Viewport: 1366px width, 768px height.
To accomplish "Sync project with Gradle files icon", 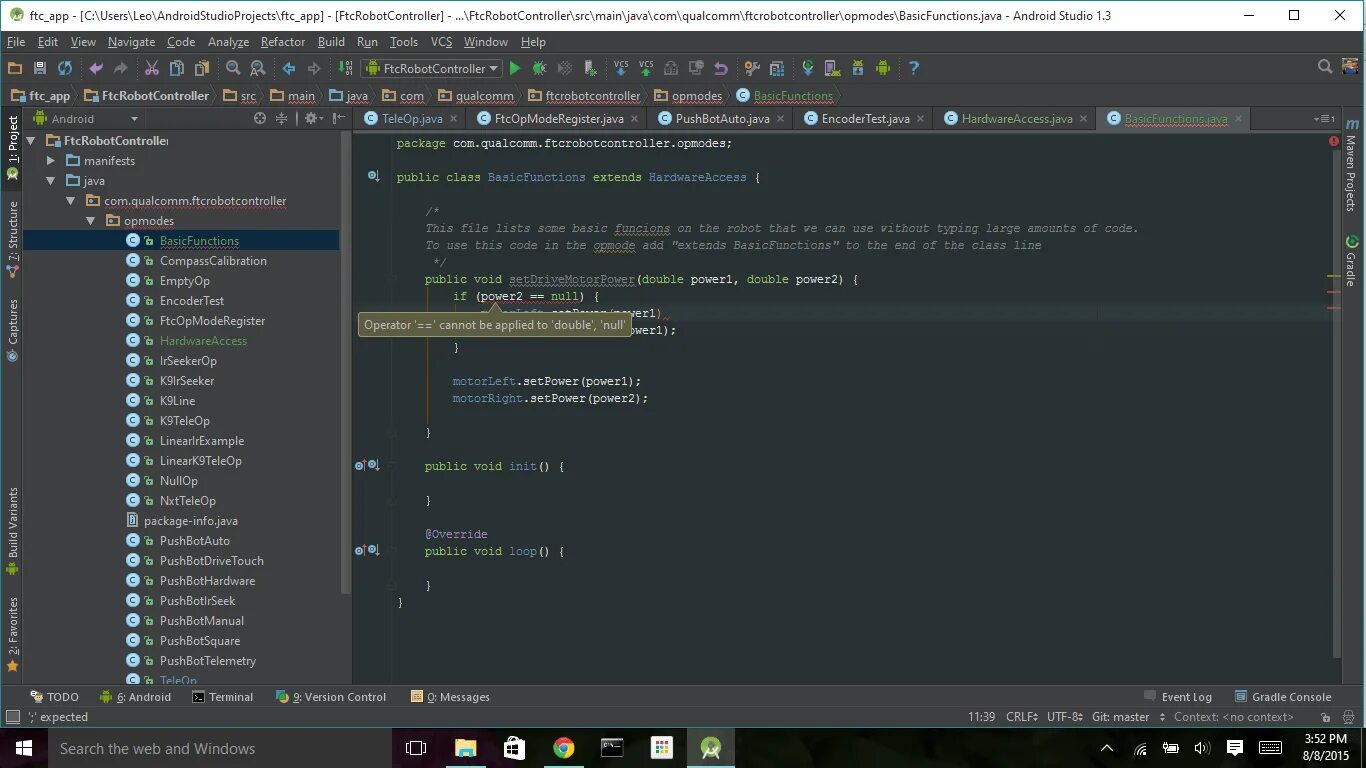I will (808, 68).
